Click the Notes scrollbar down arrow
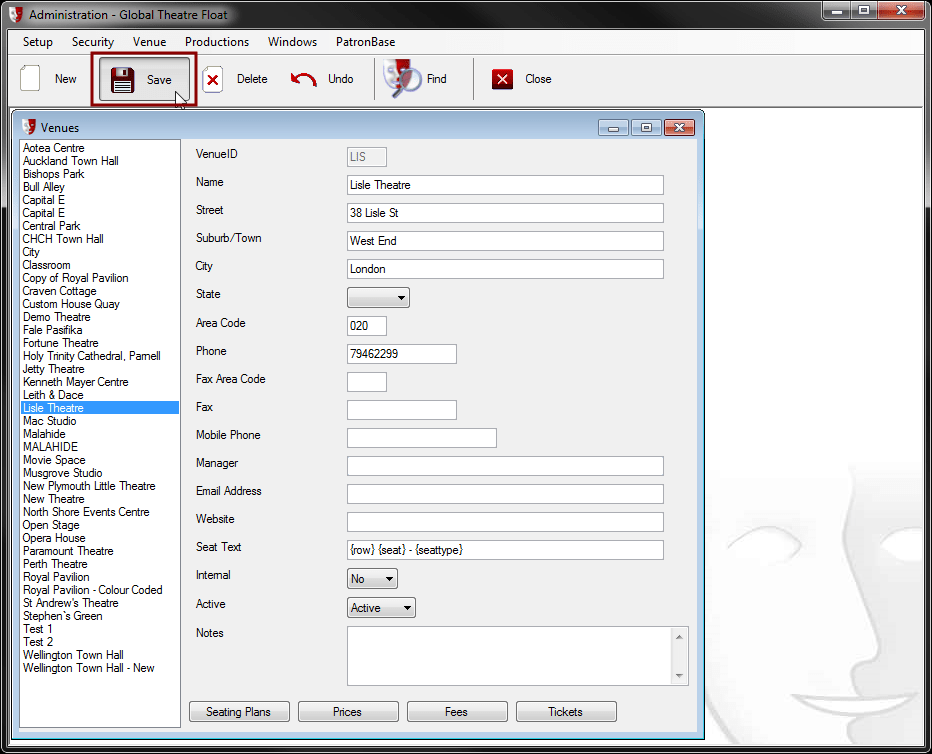Viewport: 932px width, 754px height. pyautogui.click(x=679, y=676)
